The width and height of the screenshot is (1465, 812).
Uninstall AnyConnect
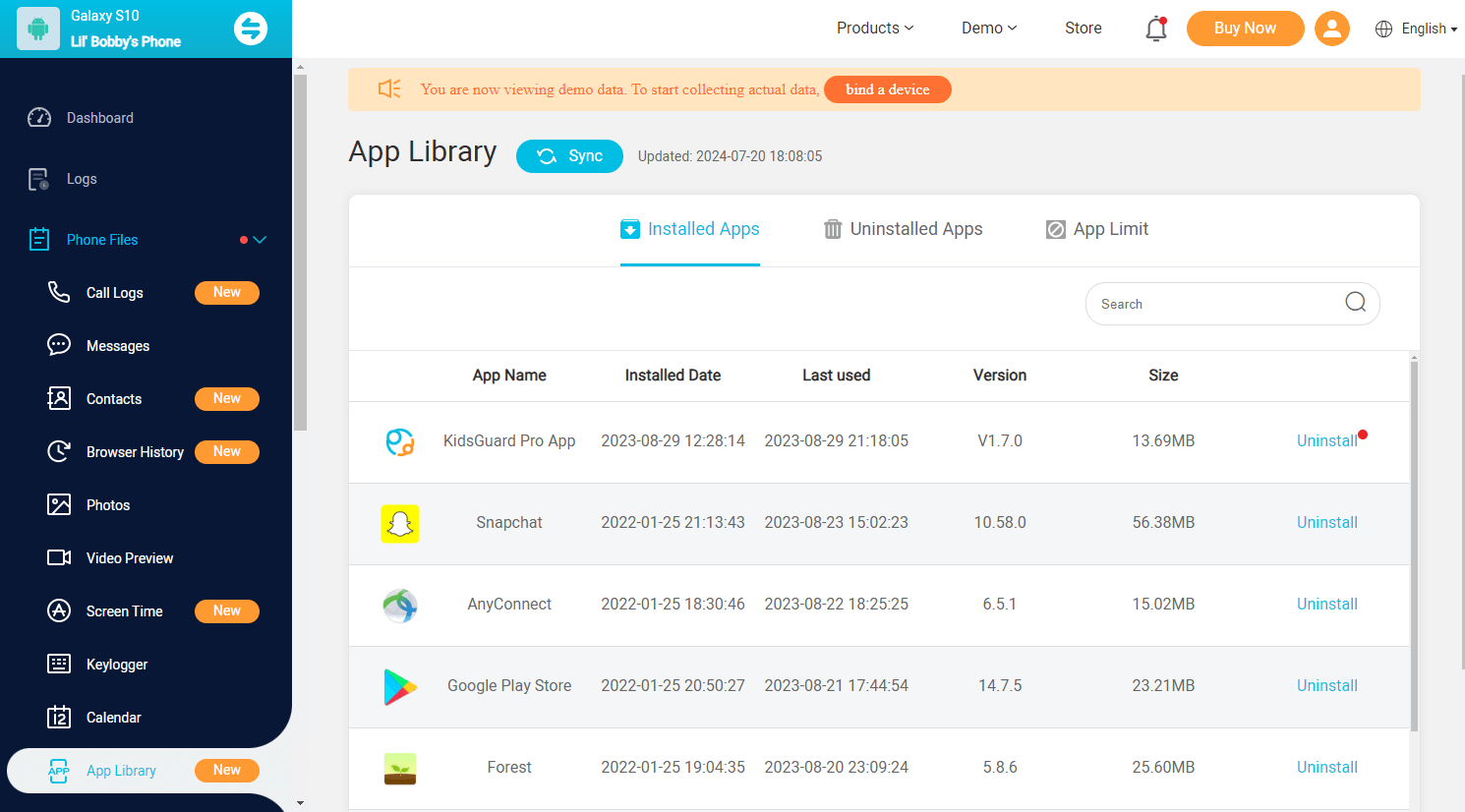(1326, 605)
